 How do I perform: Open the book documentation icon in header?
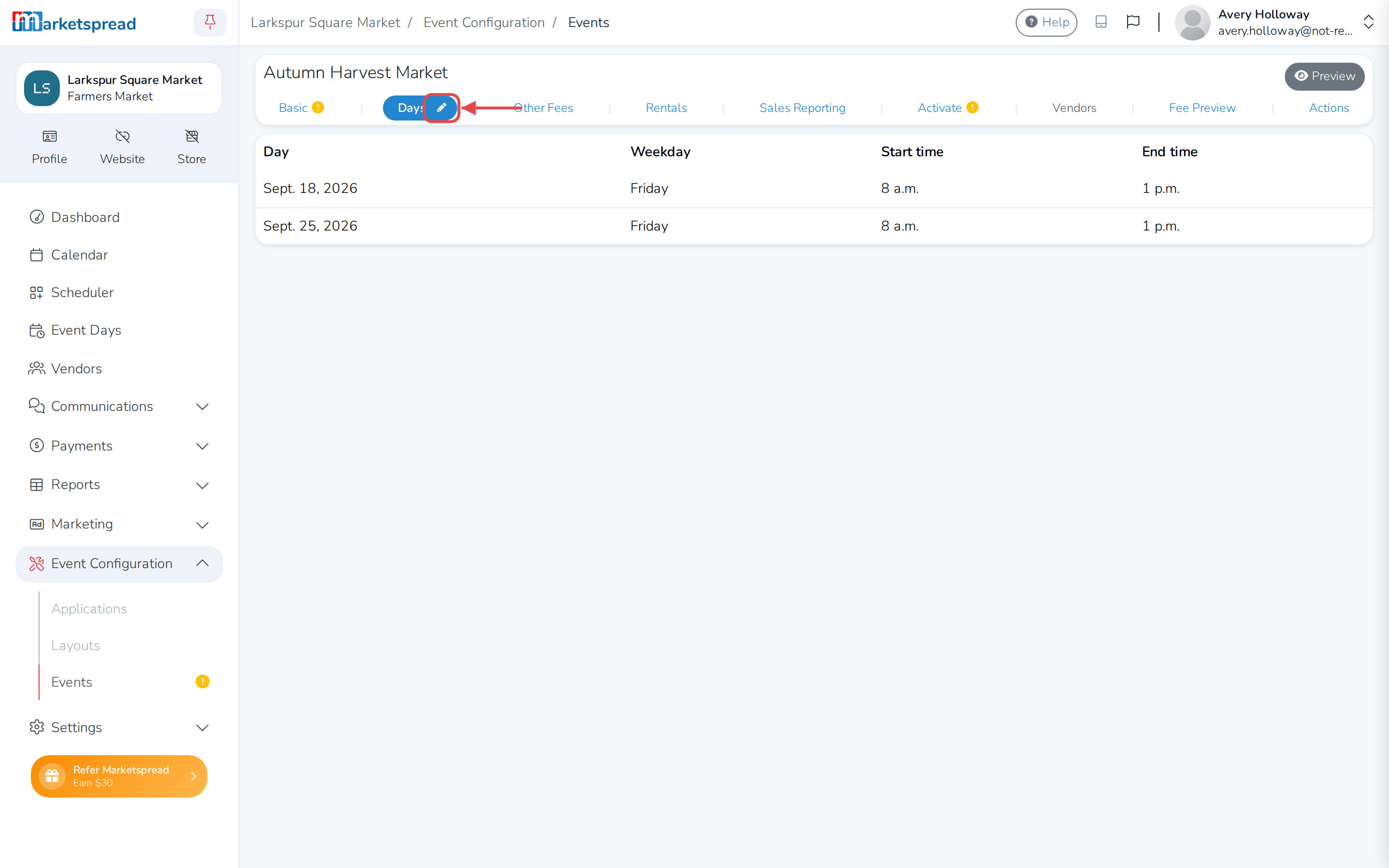[x=1100, y=22]
